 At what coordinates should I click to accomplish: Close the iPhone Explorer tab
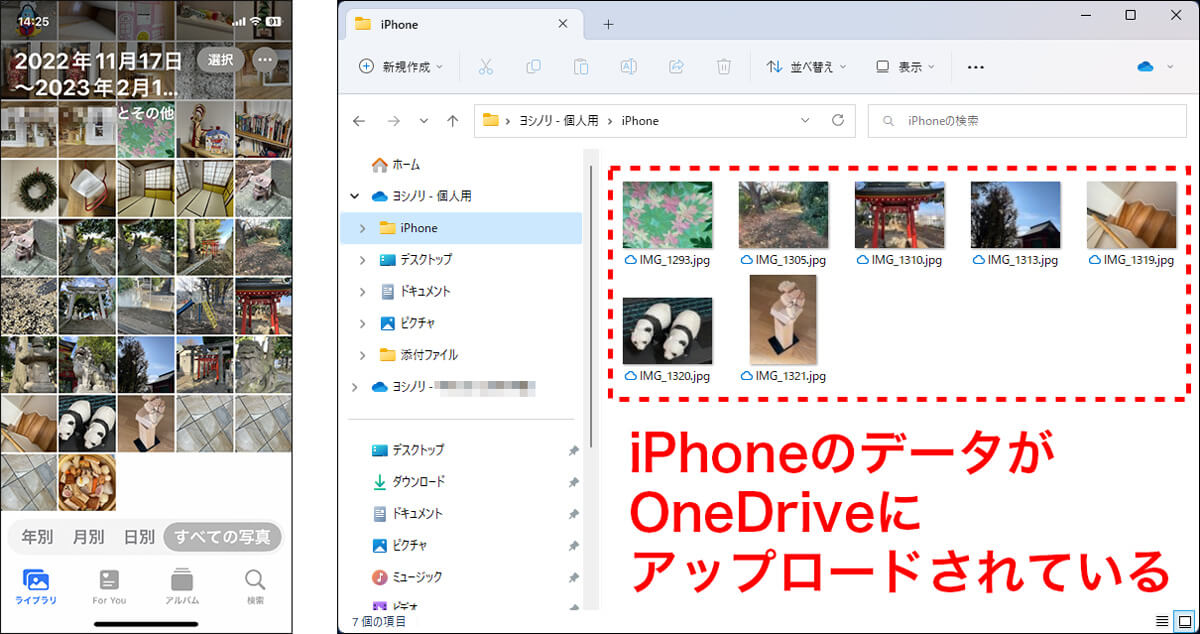pos(563,24)
